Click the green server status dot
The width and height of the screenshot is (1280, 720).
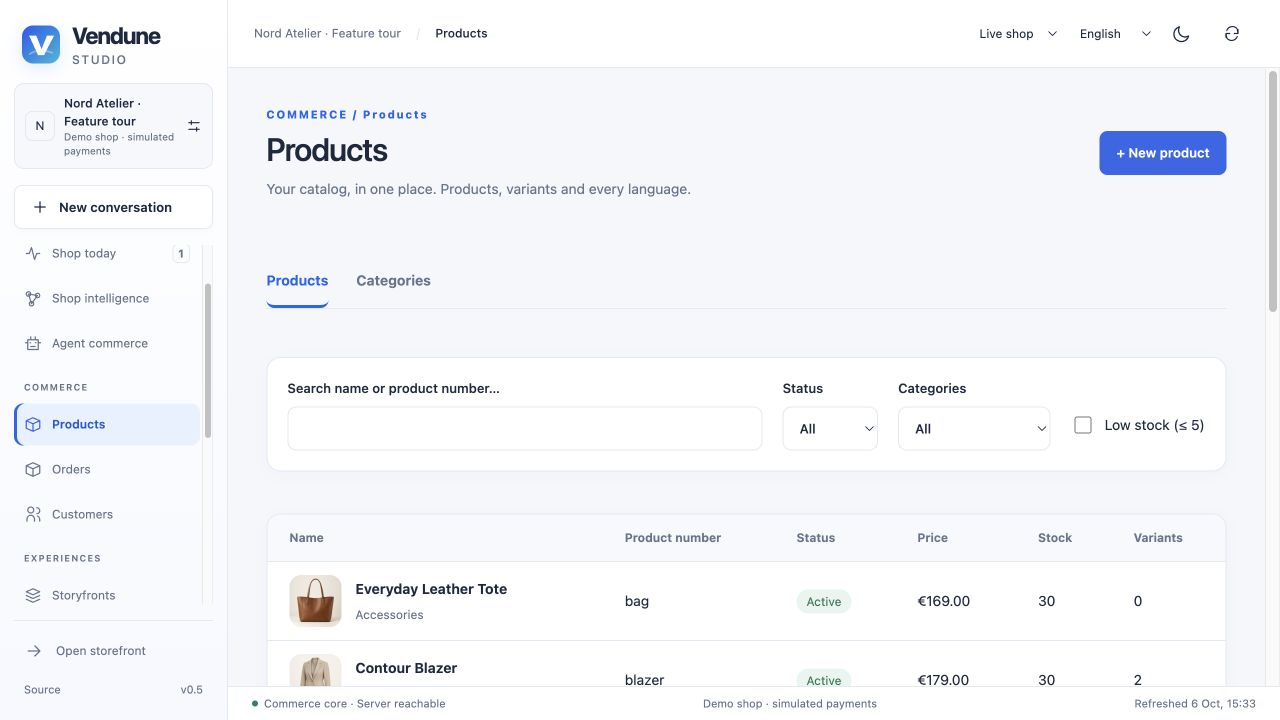tap(255, 704)
